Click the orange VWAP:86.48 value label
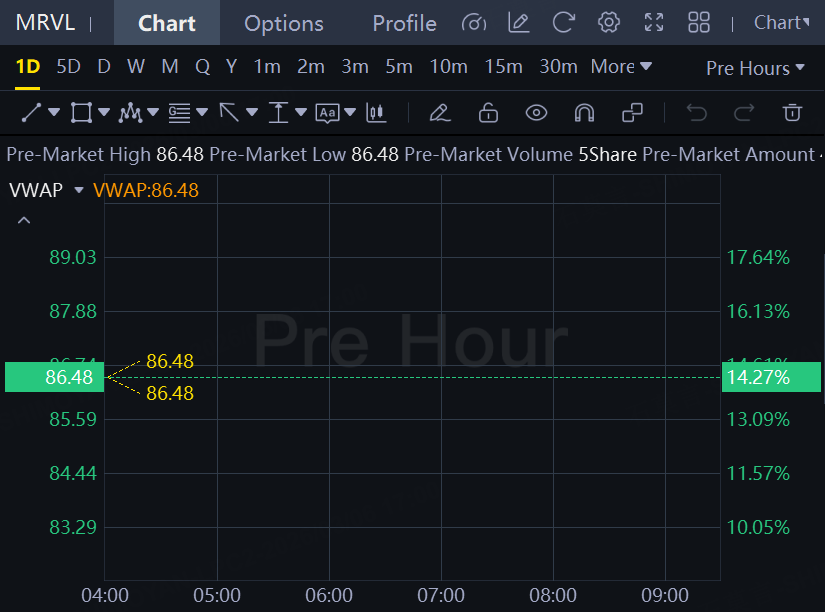Viewport: 825px width, 612px height. (x=146, y=190)
